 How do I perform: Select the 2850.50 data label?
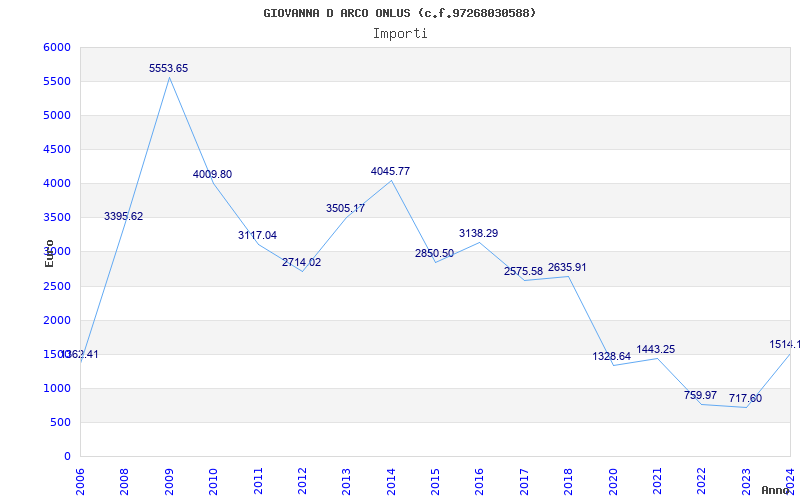[x=434, y=254]
